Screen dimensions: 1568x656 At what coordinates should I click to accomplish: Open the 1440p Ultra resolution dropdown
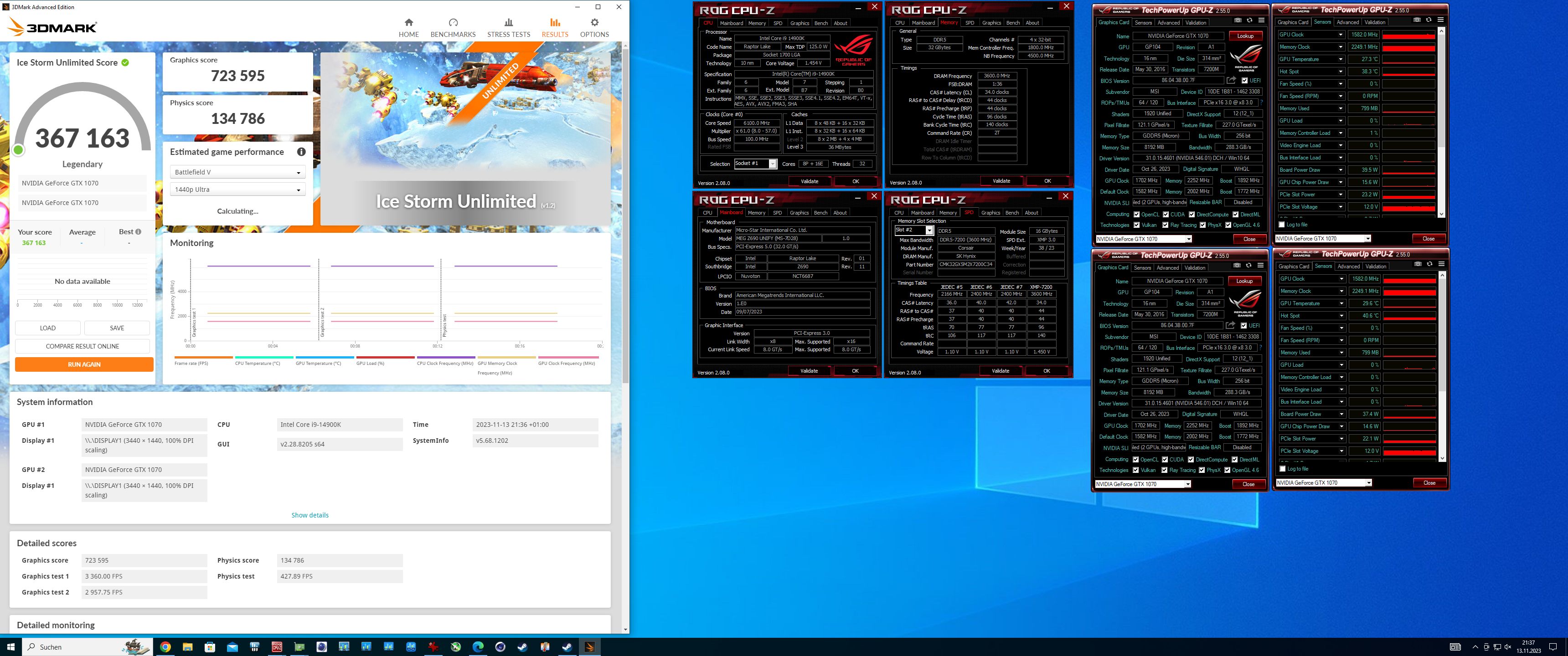237,189
